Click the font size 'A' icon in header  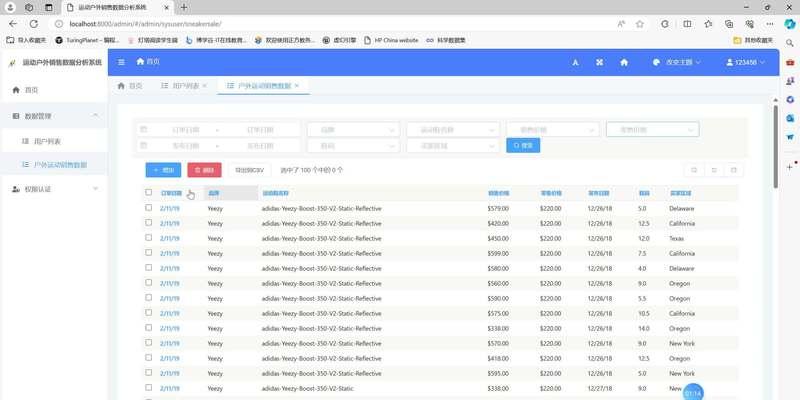point(576,62)
